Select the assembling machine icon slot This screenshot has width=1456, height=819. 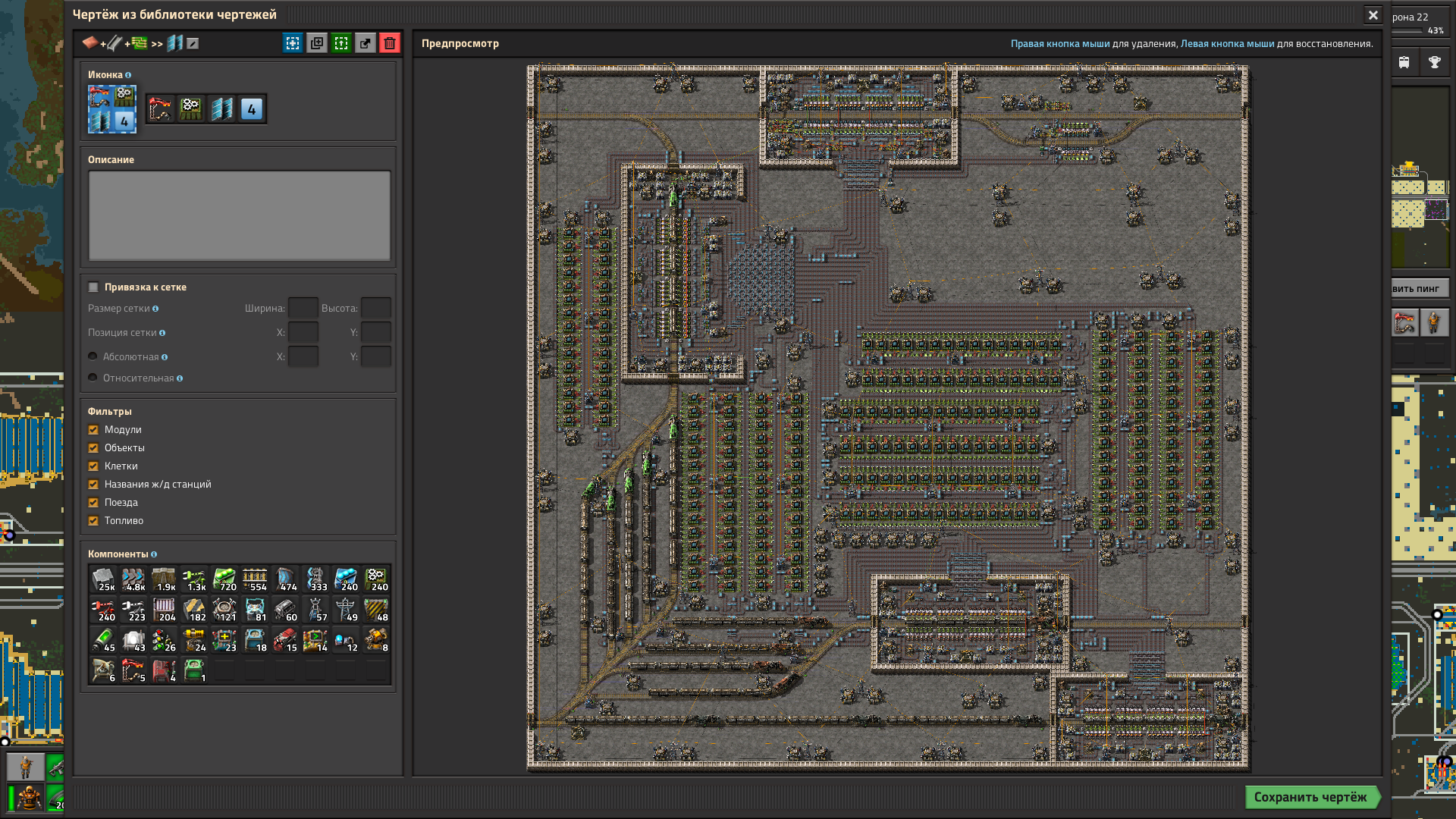point(191,109)
